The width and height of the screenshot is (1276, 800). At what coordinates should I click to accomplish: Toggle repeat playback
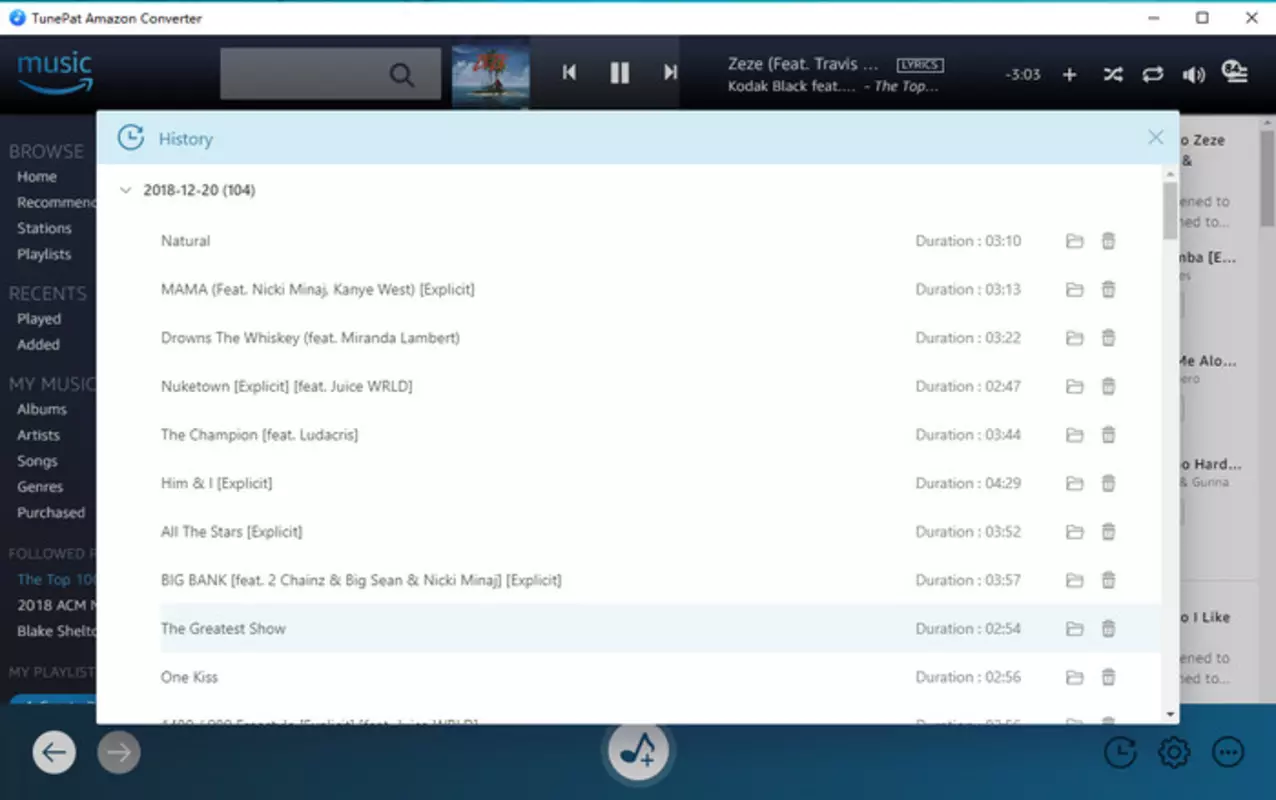[x=1153, y=75]
